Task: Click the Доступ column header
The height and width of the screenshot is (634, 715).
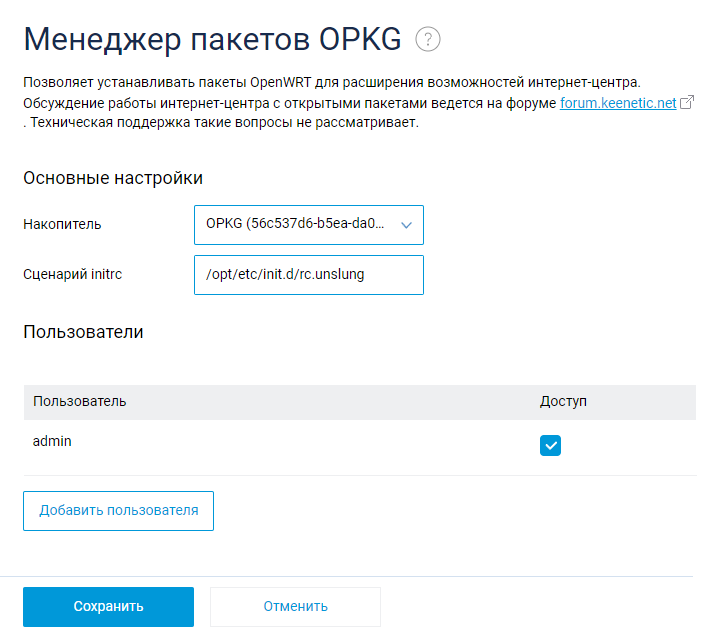Action: pos(563,401)
